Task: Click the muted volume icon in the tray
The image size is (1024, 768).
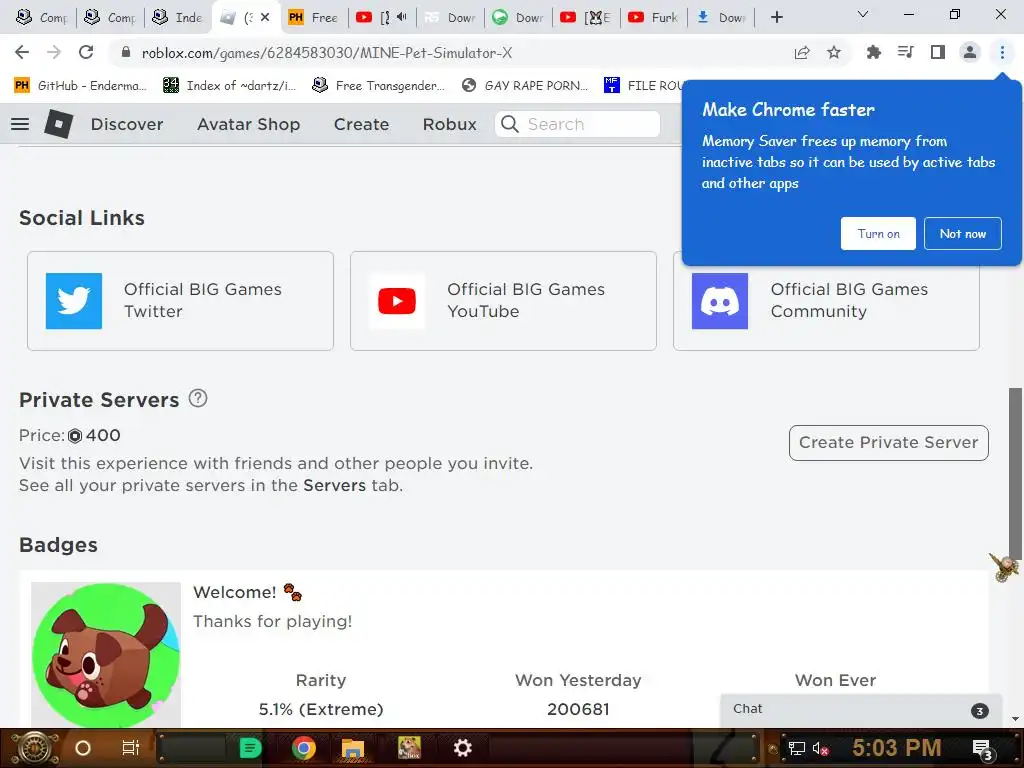Action: pyautogui.click(x=820, y=748)
